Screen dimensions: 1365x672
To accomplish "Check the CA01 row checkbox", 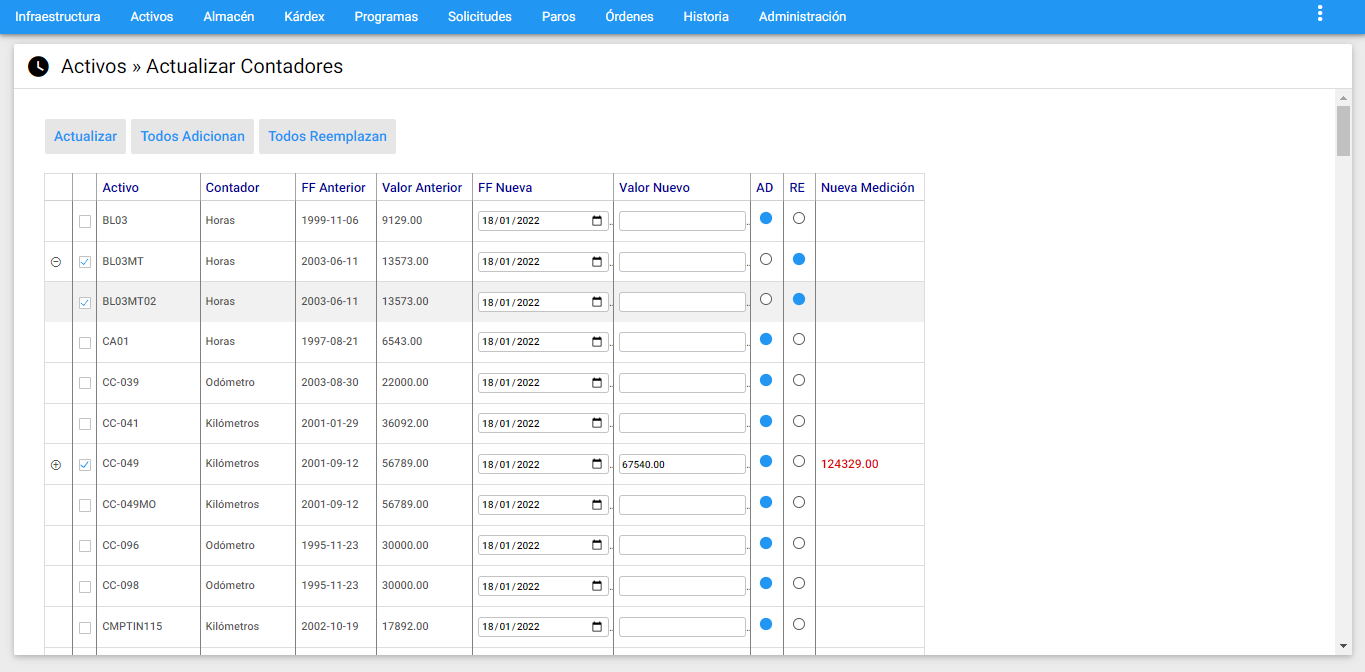I will pos(85,343).
